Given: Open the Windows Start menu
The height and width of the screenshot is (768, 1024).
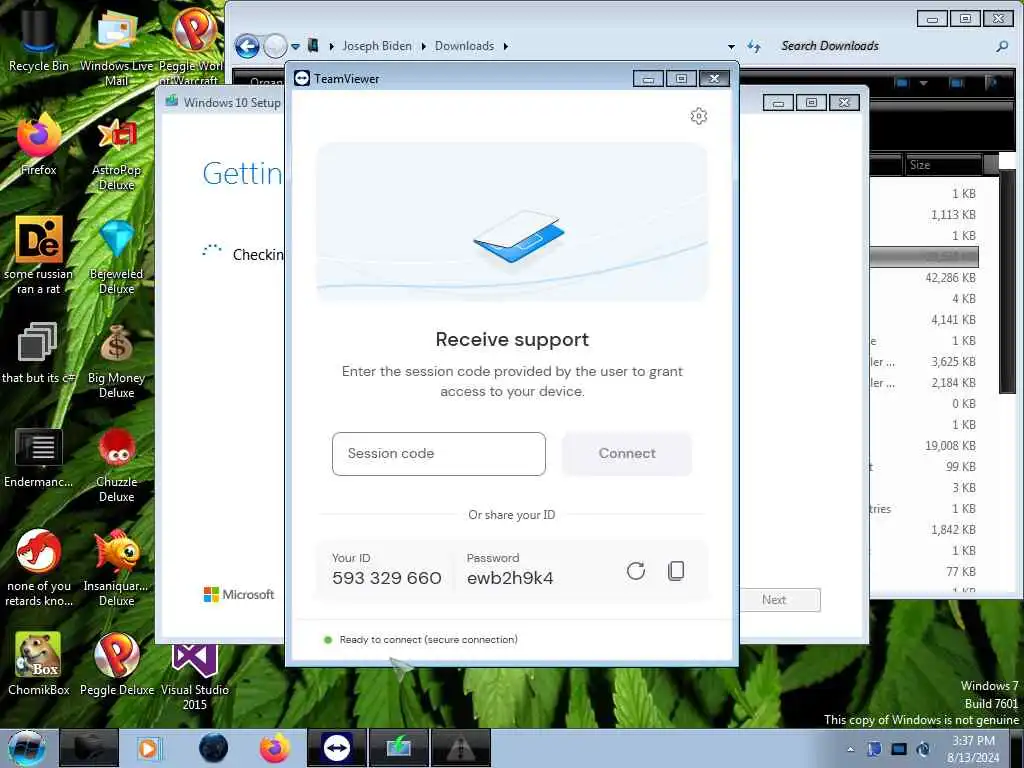Looking at the screenshot, I should point(26,748).
